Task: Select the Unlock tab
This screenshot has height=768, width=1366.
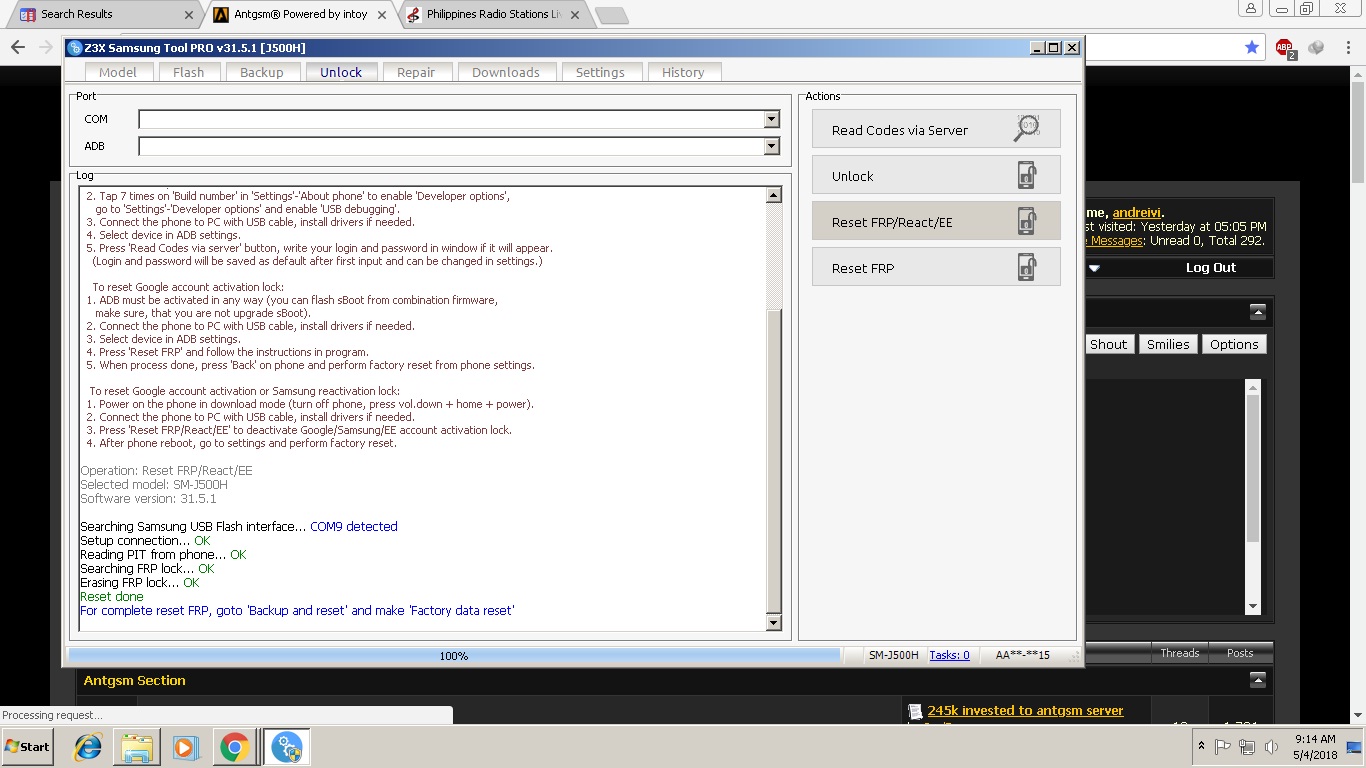Action: (341, 72)
